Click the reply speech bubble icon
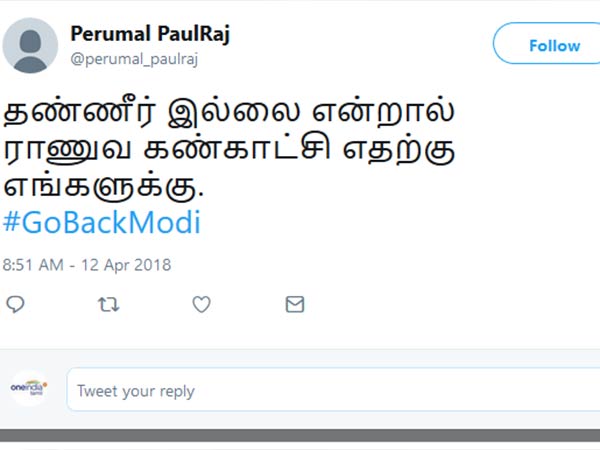Viewport: 600px width, 450px height. [x=15, y=304]
